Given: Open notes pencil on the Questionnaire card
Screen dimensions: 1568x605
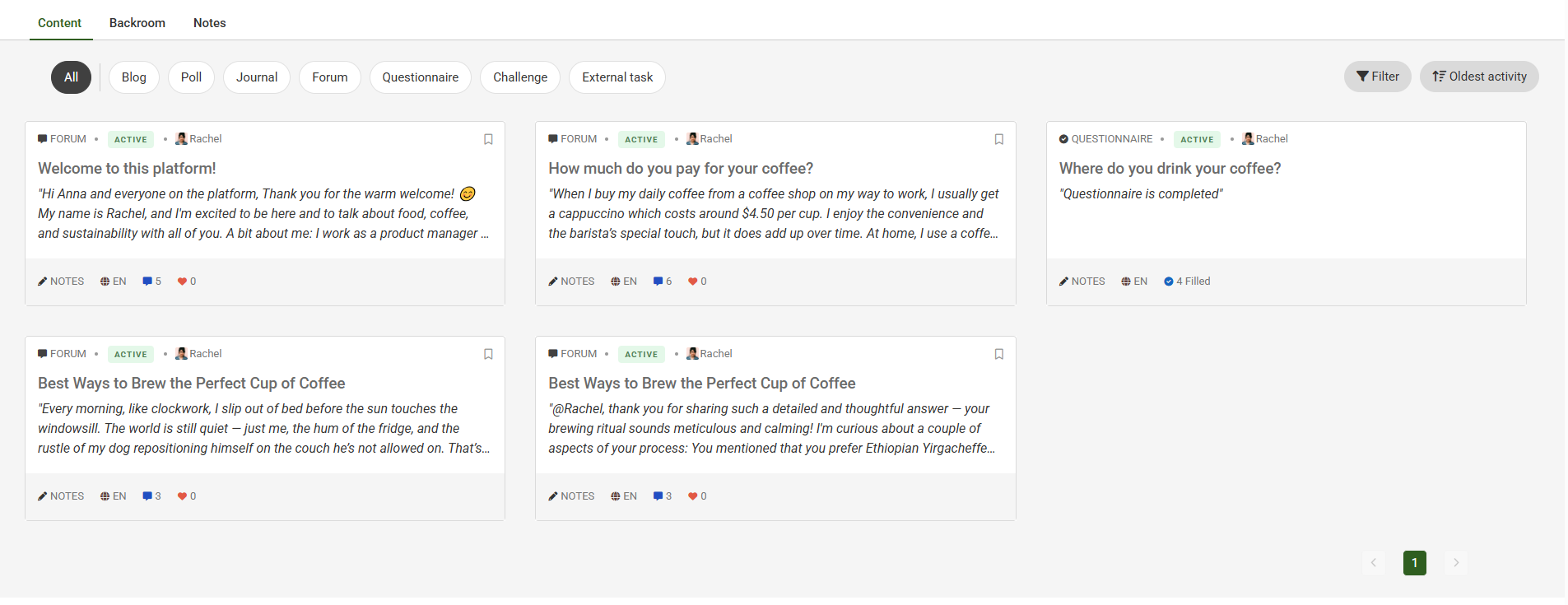Looking at the screenshot, I should [x=1063, y=282].
